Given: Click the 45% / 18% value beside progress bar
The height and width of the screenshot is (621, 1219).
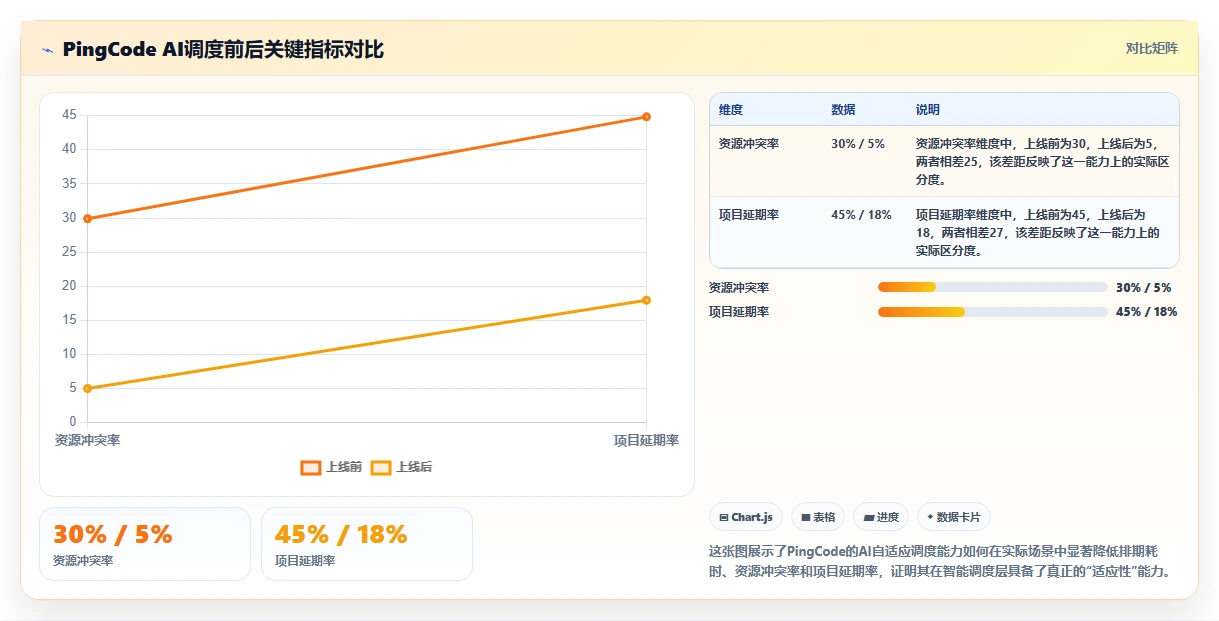Looking at the screenshot, I should pos(1146,312).
